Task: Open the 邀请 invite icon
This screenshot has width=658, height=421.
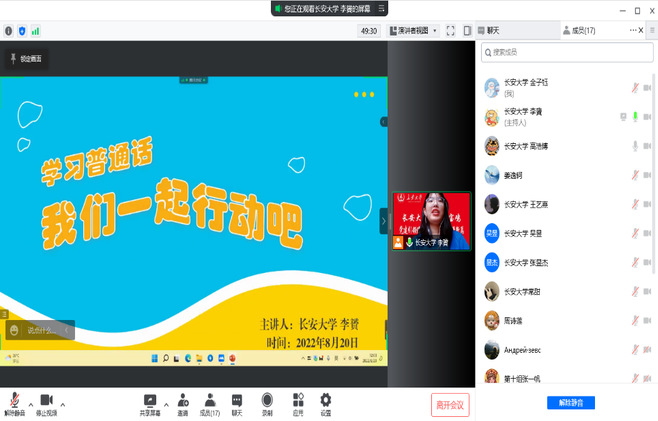Action: (183, 403)
